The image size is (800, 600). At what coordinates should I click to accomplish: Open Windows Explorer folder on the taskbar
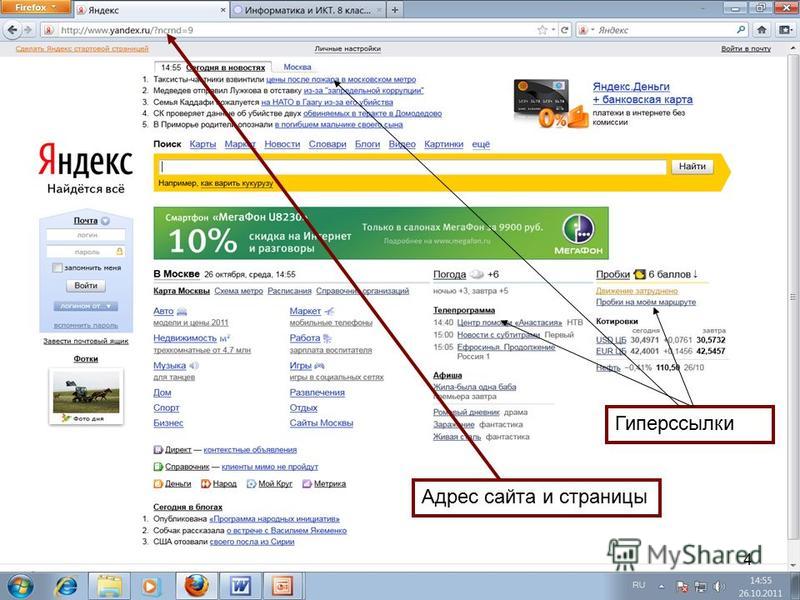[x=109, y=586]
